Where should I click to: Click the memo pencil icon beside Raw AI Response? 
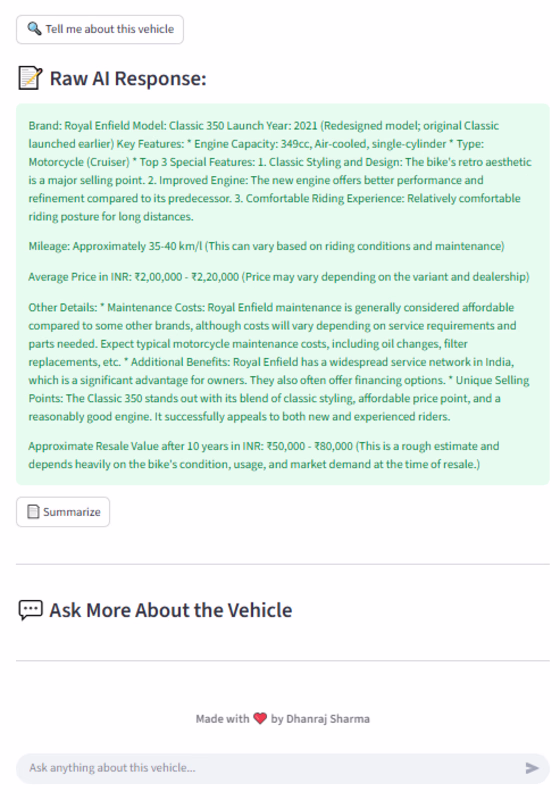click(30, 79)
